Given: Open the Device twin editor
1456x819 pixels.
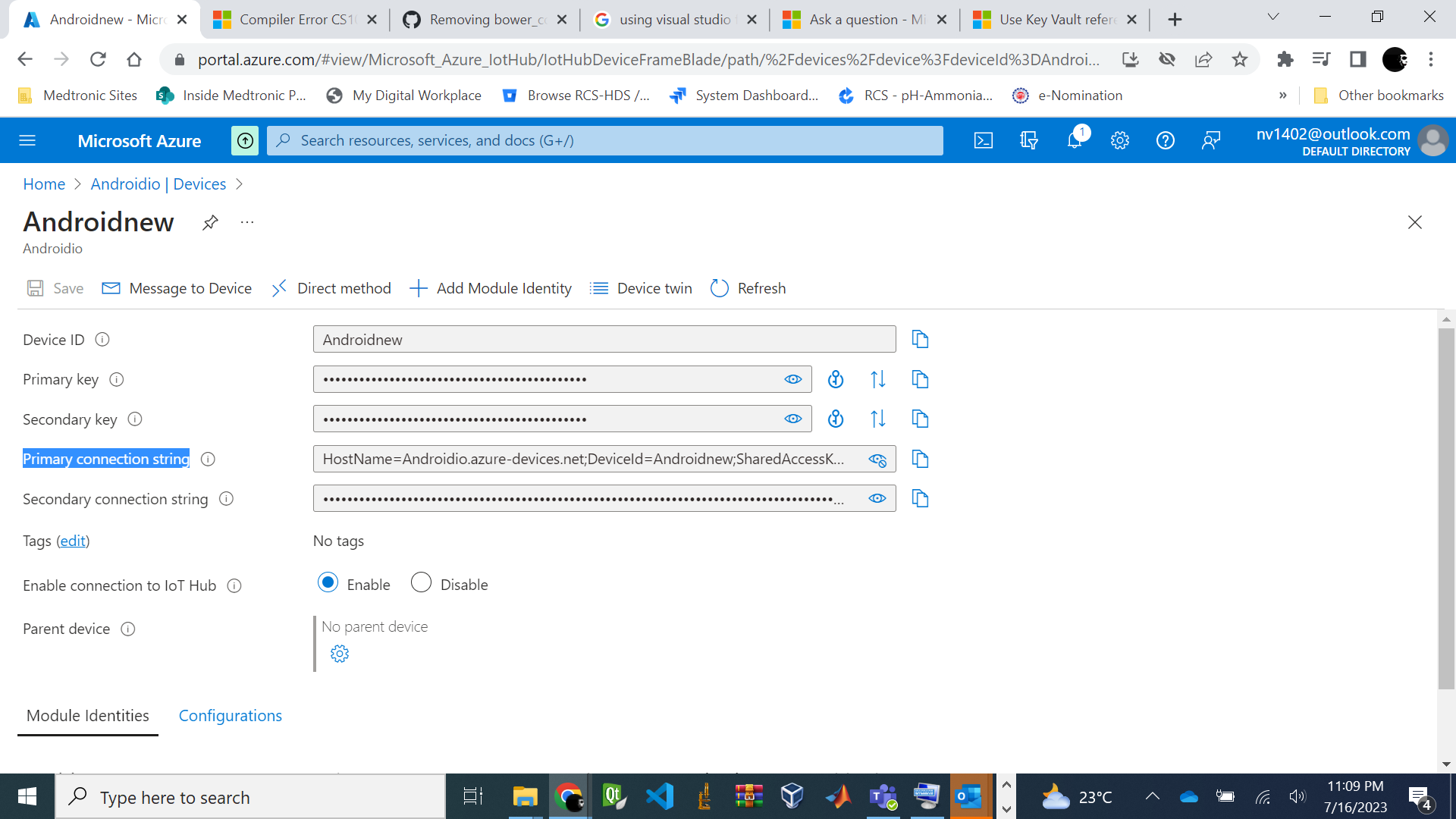Looking at the screenshot, I should coord(641,288).
